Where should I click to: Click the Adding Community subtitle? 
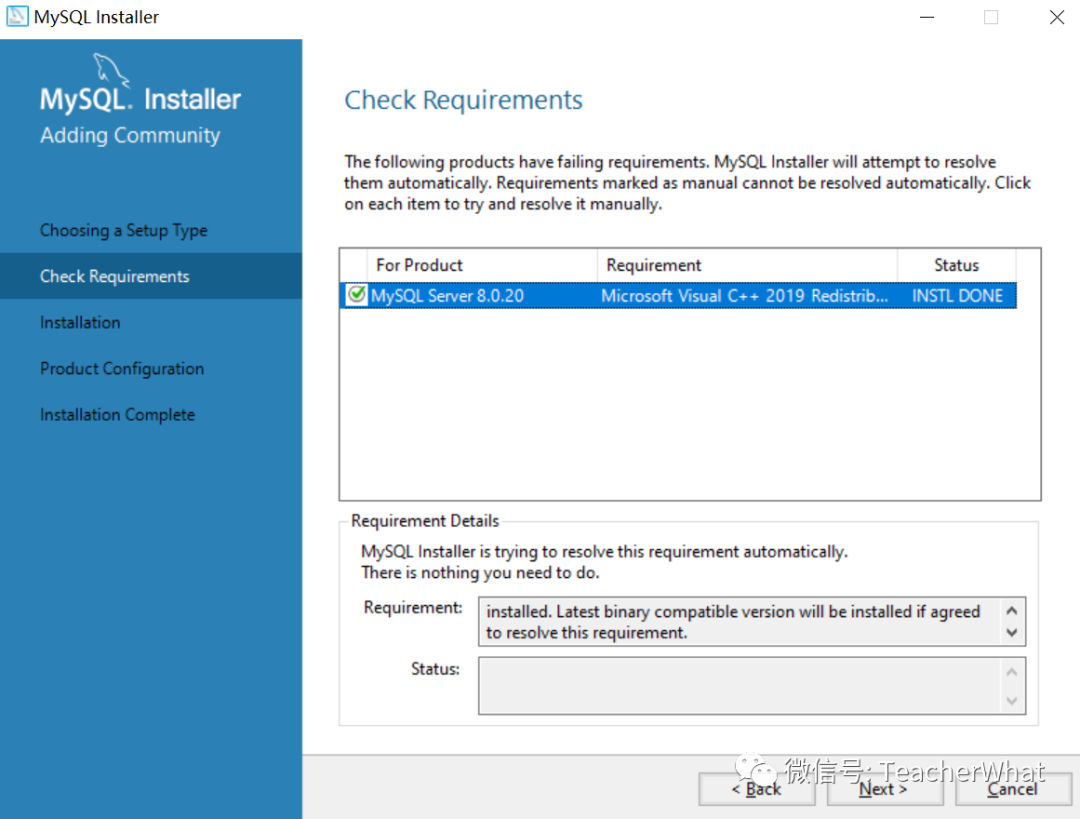pos(130,135)
